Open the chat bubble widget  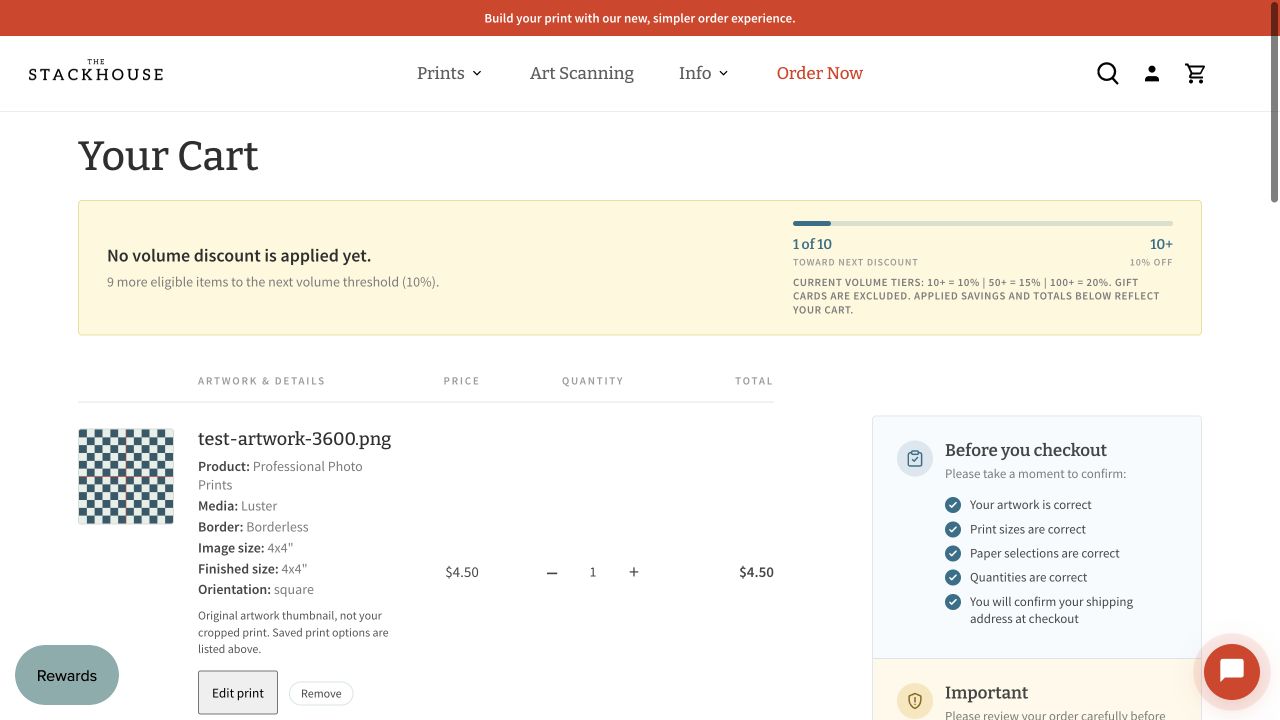pyautogui.click(x=1232, y=672)
